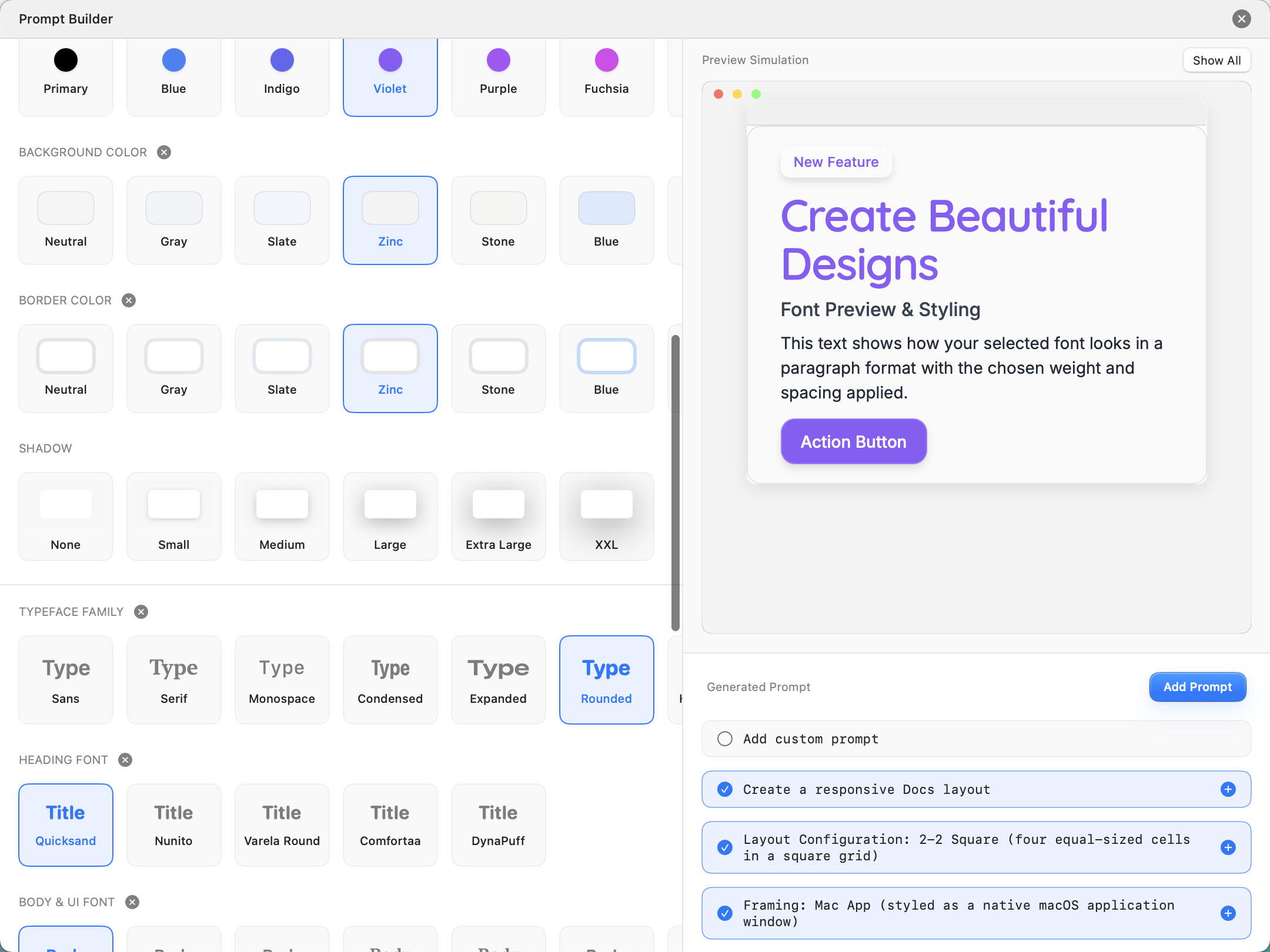Uncheck the Layout Configuration prompt
Viewport: 1270px width, 952px height.
coord(725,847)
